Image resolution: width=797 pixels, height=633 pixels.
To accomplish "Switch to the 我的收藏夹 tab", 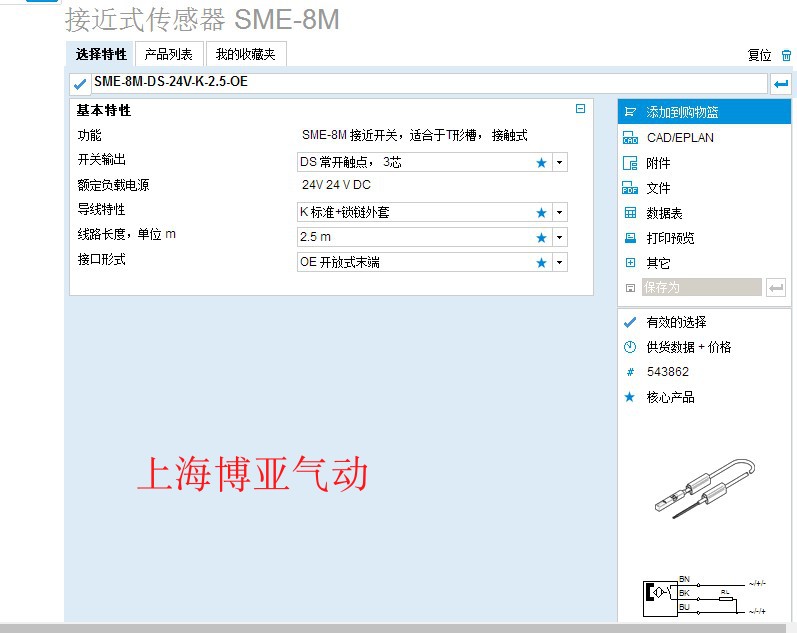I will 246,54.
